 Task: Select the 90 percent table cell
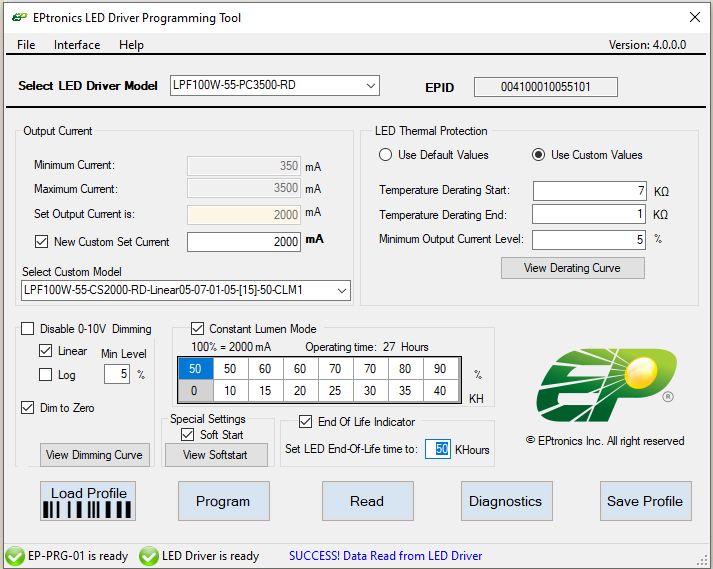(x=440, y=368)
